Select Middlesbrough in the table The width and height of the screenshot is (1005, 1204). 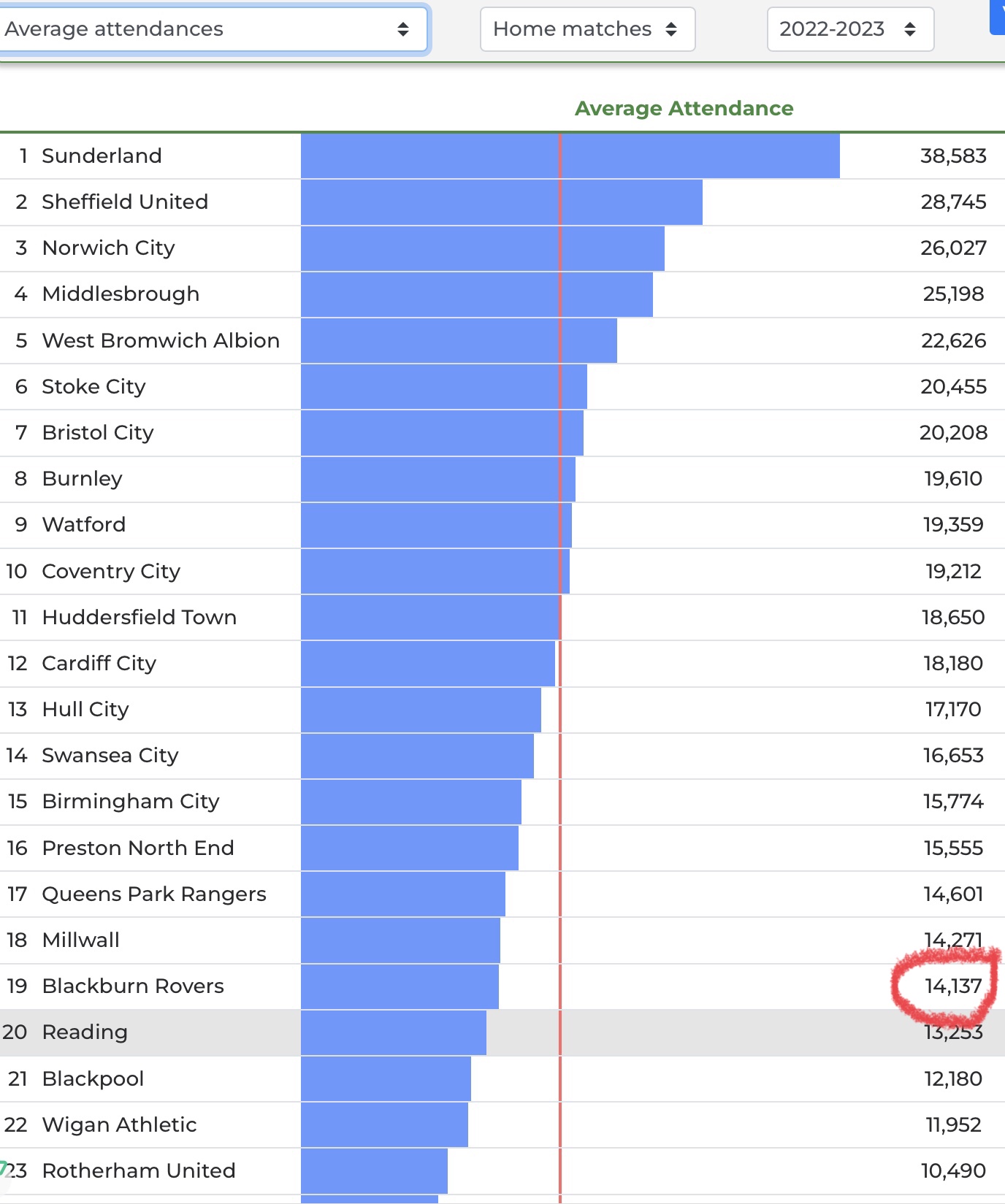pyautogui.click(x=121, y=294)
